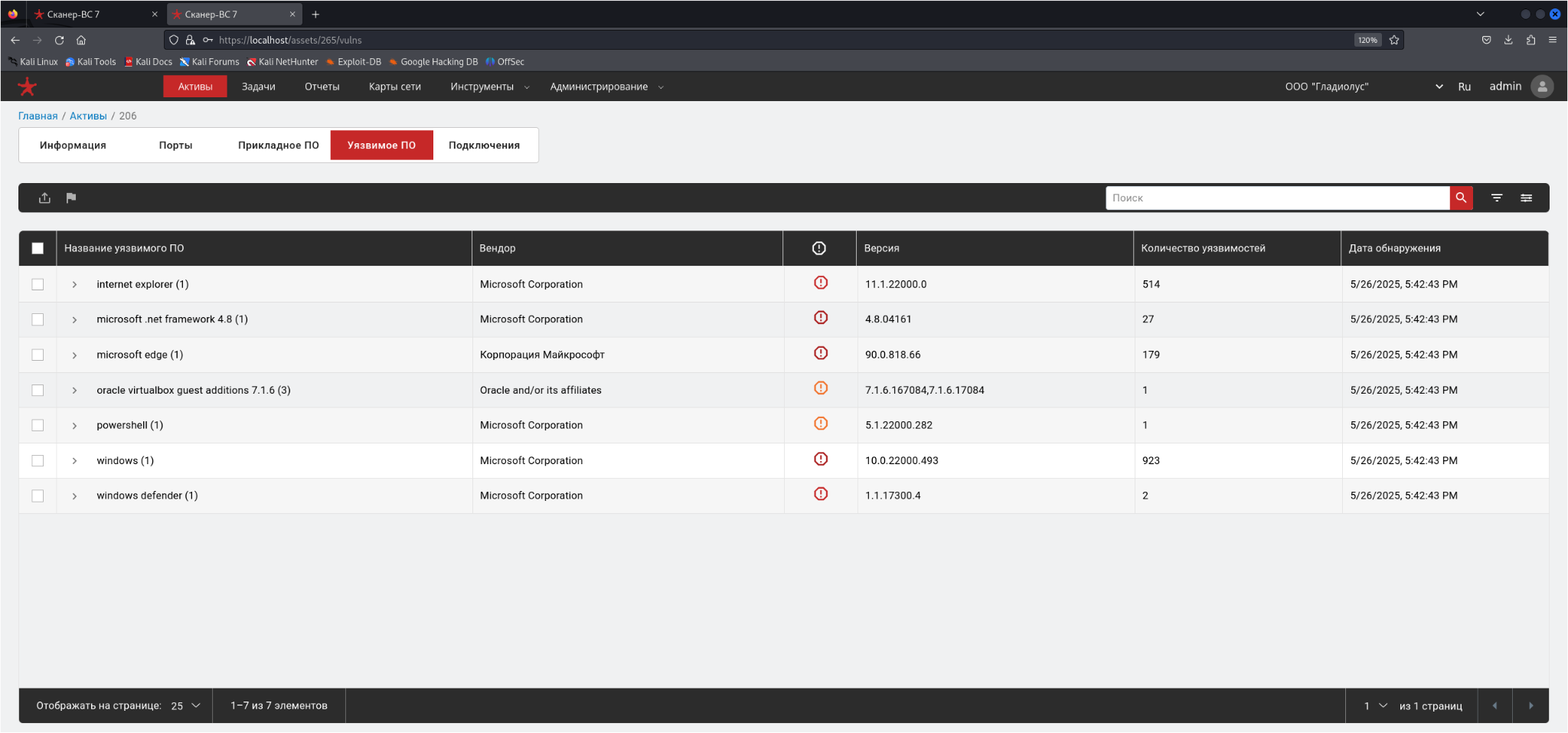Click the export icon in table toolbar

[x=45, y=198]
